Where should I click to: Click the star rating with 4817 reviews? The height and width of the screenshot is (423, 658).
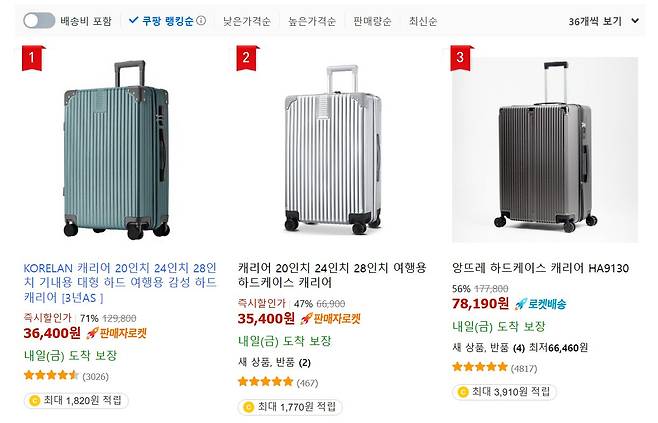pos(480,367)
